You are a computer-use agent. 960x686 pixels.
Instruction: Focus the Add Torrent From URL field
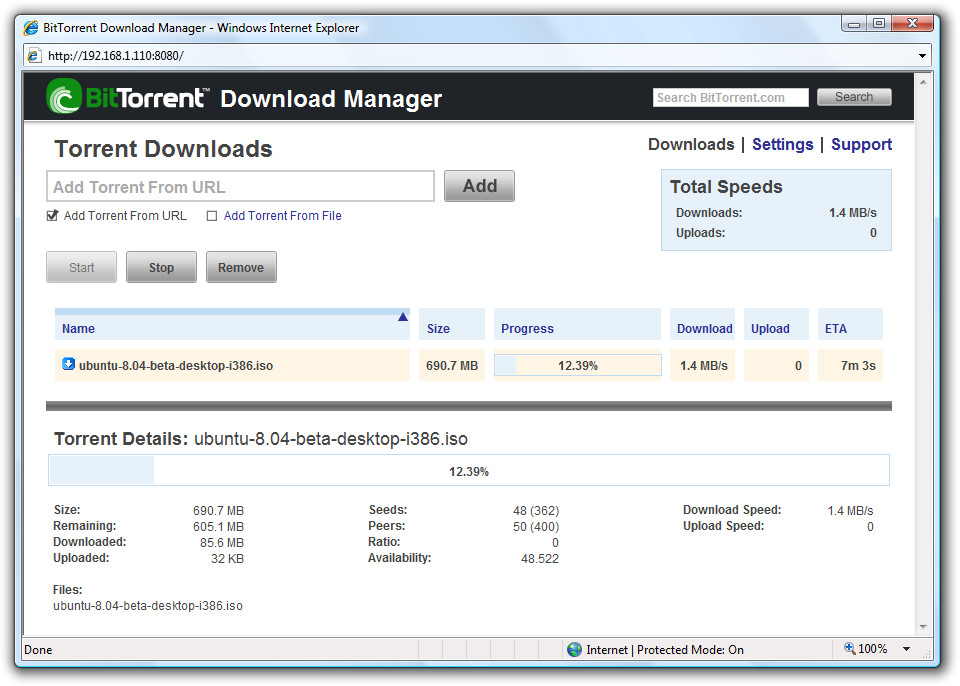(x=240, y=186)
